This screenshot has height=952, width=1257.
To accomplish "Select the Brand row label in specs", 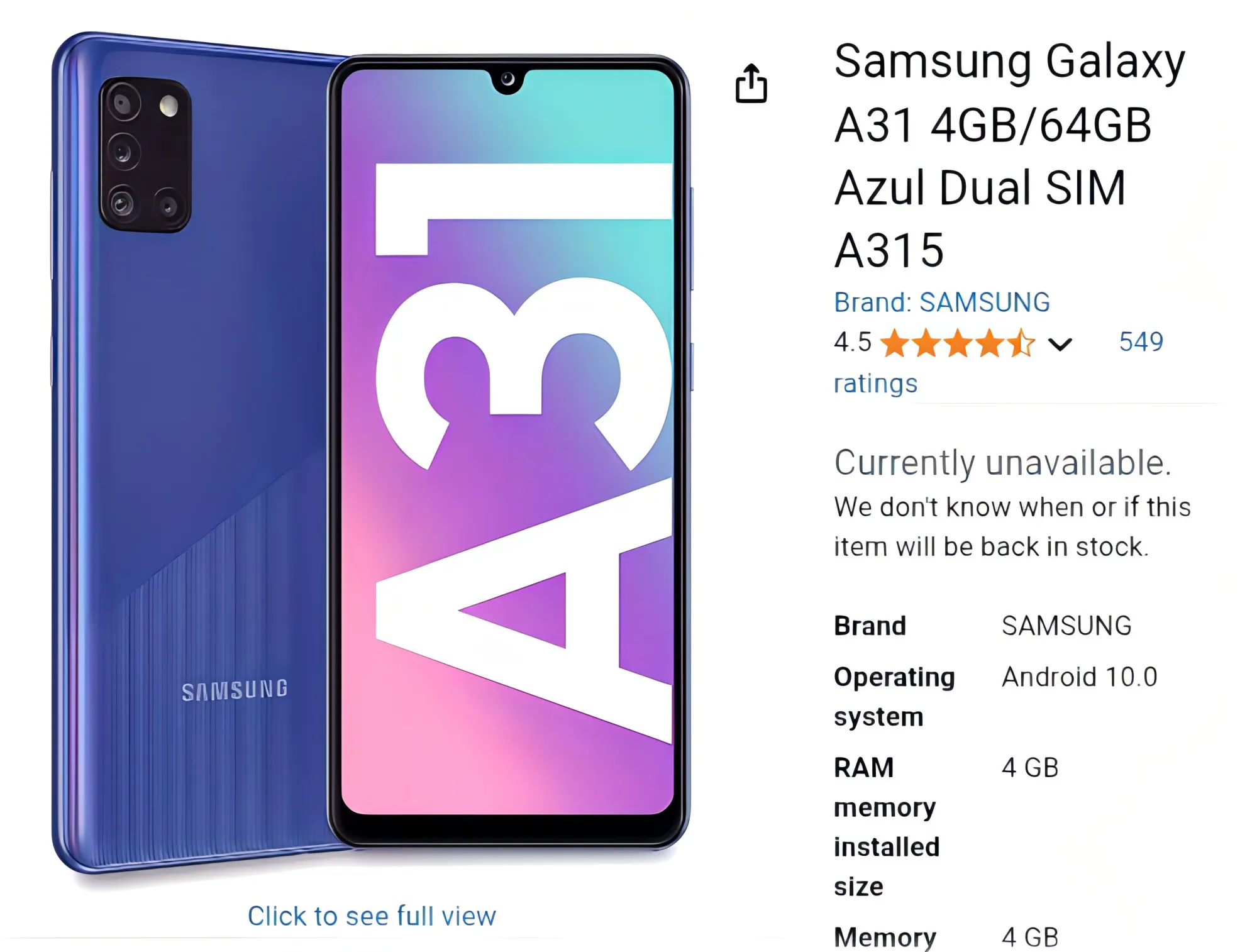I will pos(870,626).
